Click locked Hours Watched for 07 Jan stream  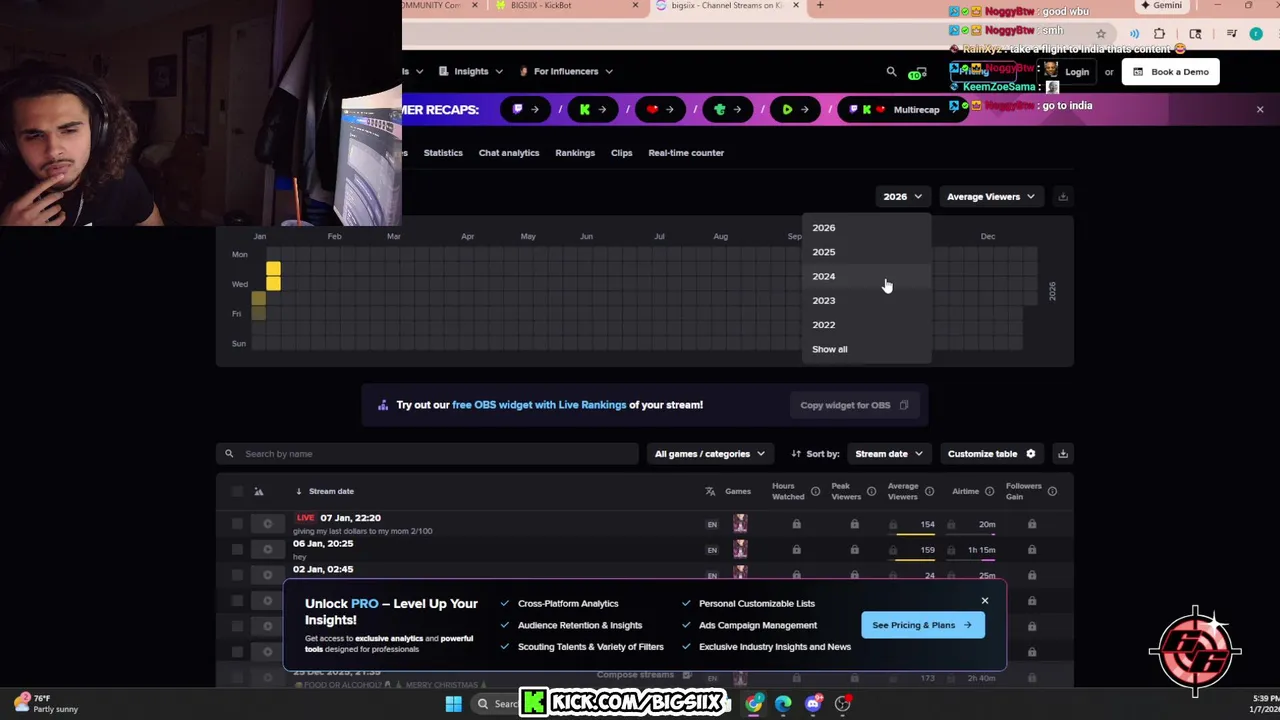tap(796, 524)
